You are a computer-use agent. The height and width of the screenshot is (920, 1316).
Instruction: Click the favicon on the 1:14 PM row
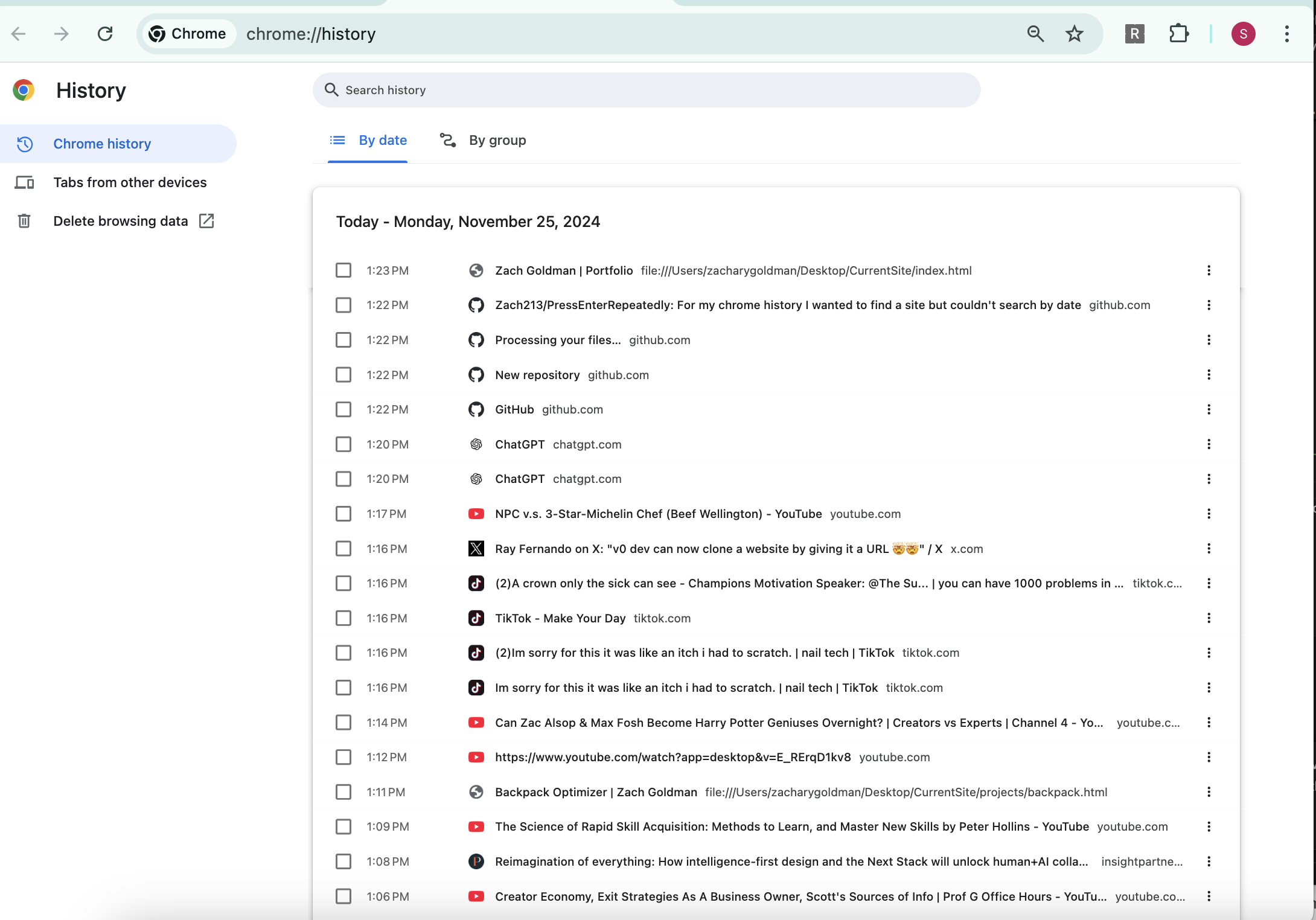(476, 723)
